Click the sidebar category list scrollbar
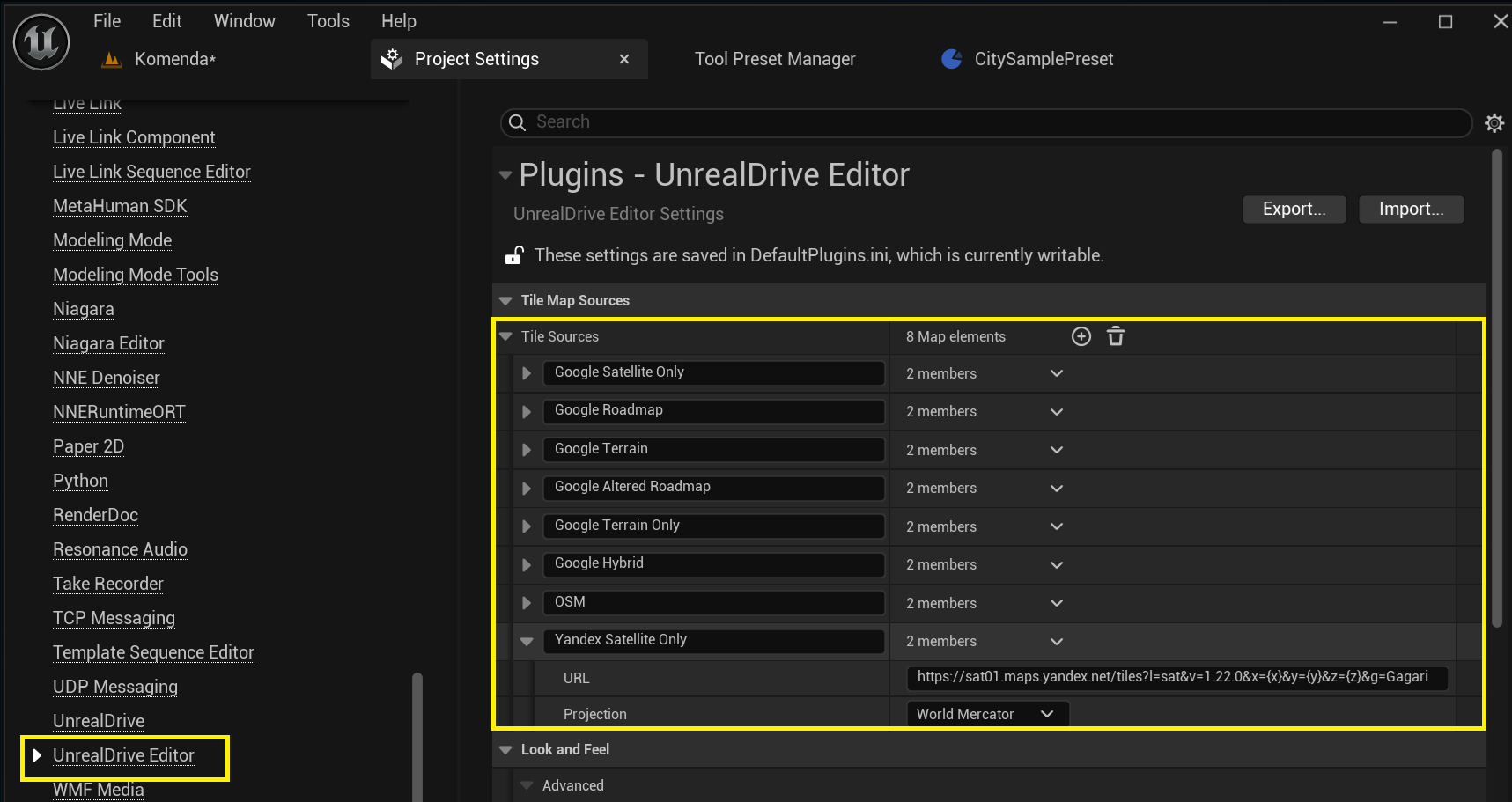The image size is (1512, 802). [417, 737]
